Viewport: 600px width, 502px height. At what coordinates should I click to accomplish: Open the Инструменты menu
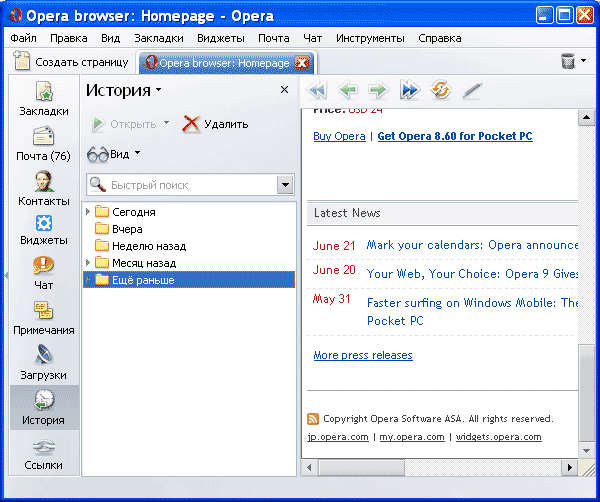pos(370,38)
